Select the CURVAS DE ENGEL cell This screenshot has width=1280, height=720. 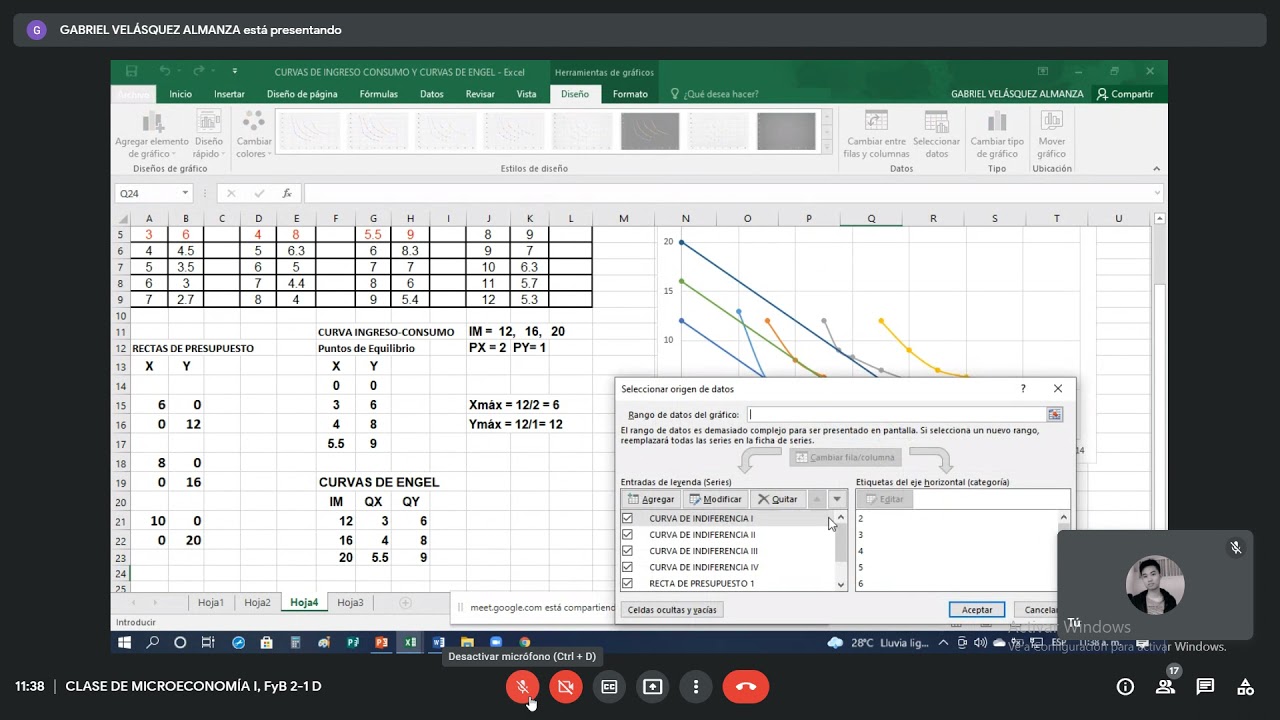pos(379,482)
